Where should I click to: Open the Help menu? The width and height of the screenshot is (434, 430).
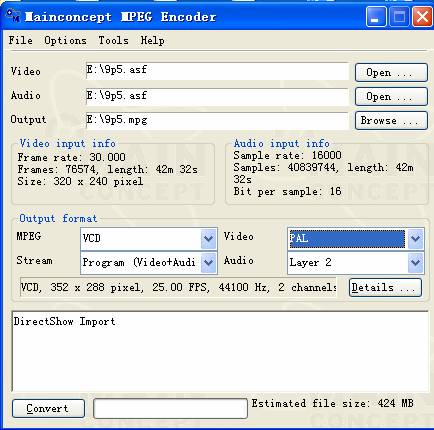152,40
